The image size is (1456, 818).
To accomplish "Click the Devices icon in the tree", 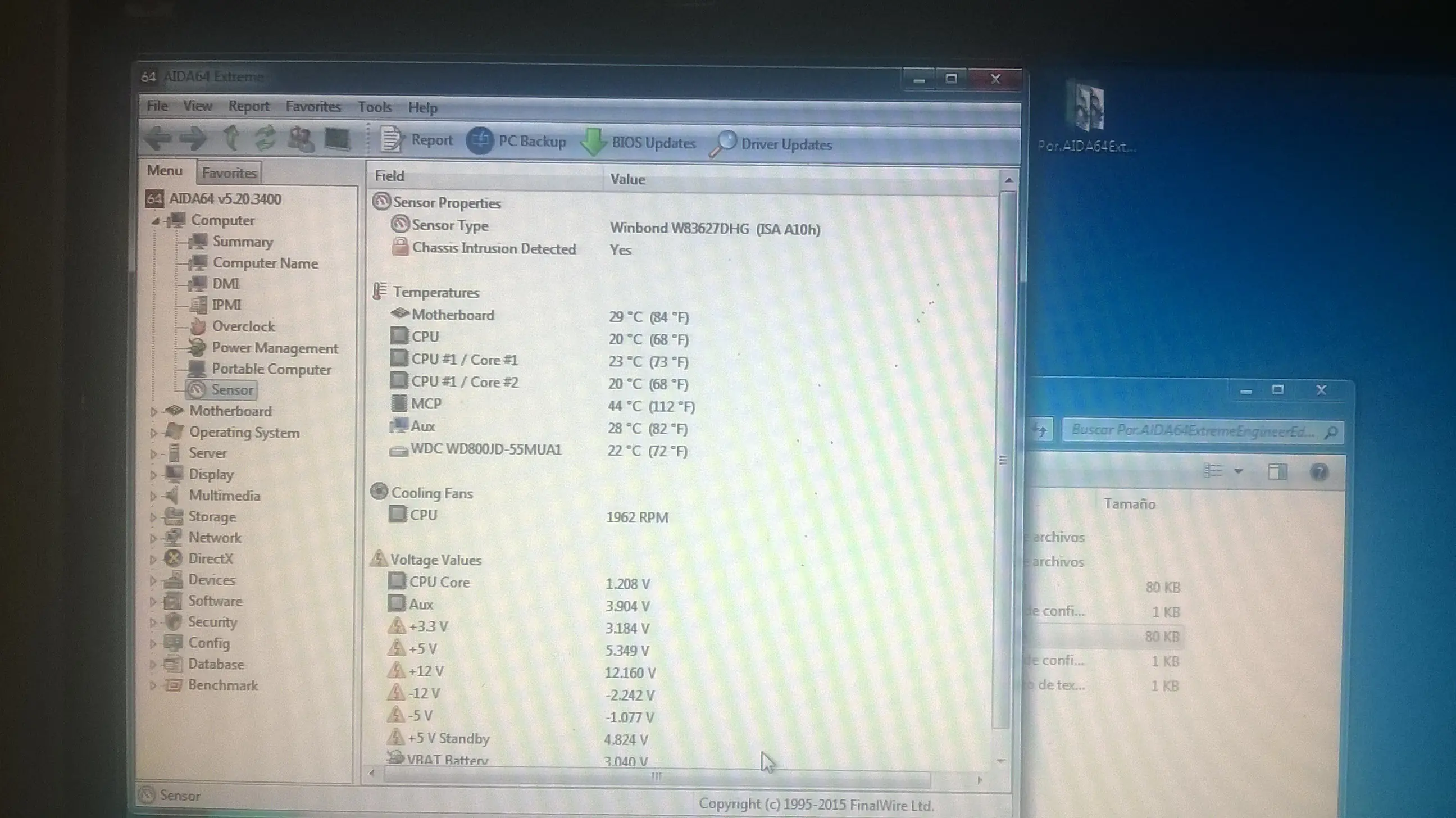I will point(173,579).
